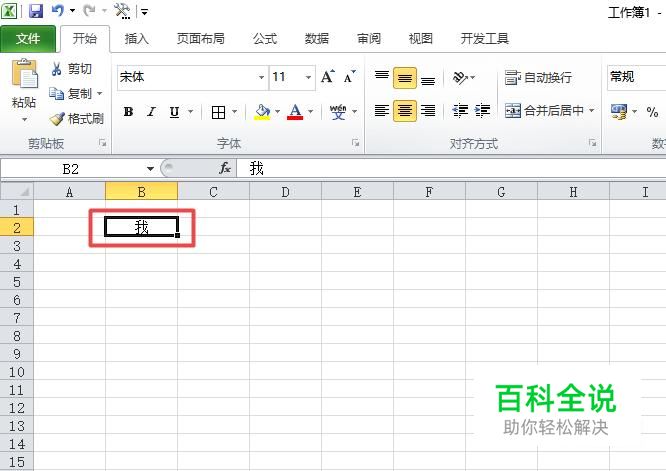Toggle Center horizontal alignment
This screenshot has height=471, width=666.
point(405,111)
